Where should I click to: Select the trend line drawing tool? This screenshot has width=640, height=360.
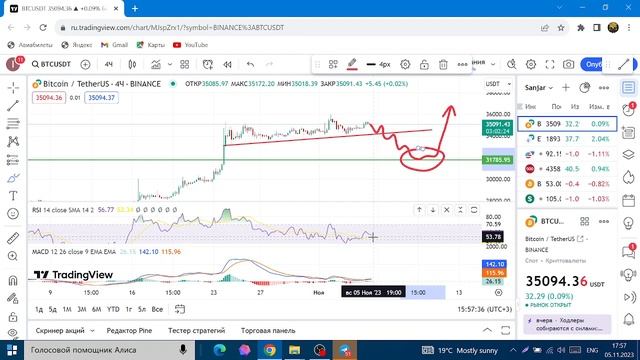click(x=13, y=106)
